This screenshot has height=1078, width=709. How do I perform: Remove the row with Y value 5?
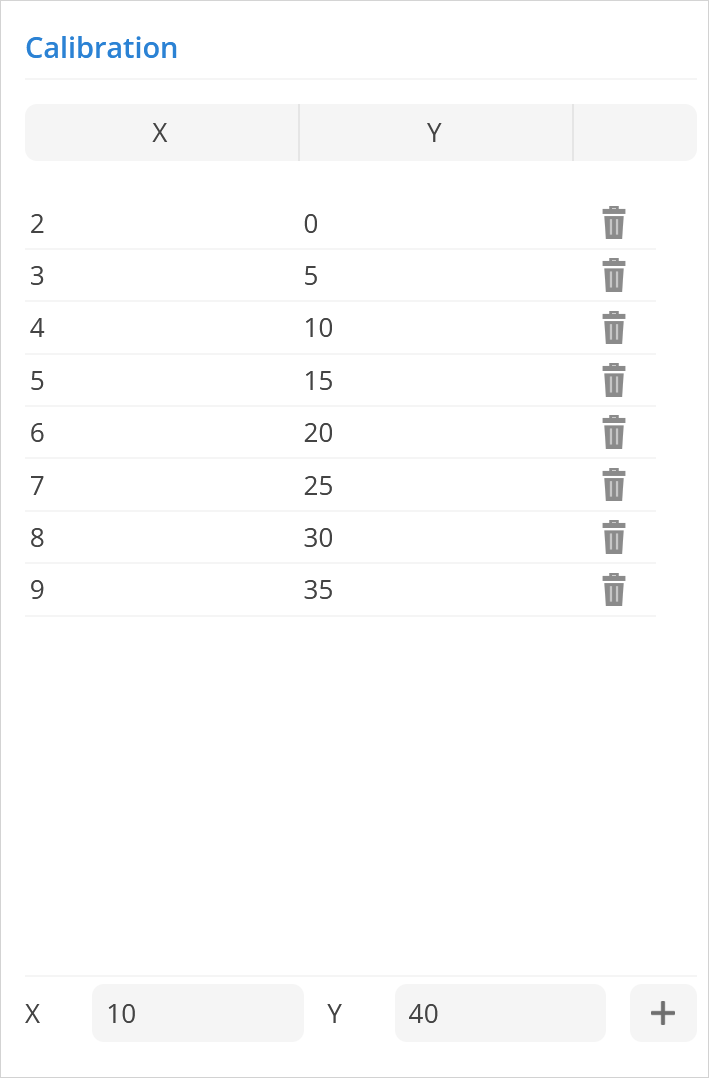[613, 275]
